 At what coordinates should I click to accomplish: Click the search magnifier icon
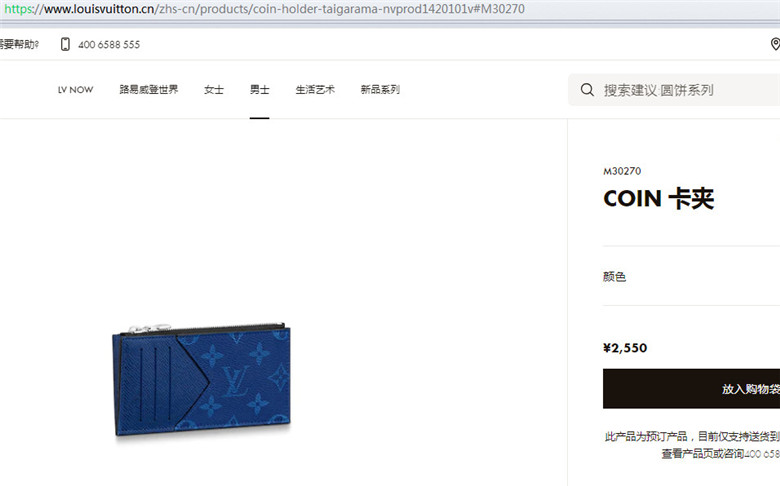(587, 90)
